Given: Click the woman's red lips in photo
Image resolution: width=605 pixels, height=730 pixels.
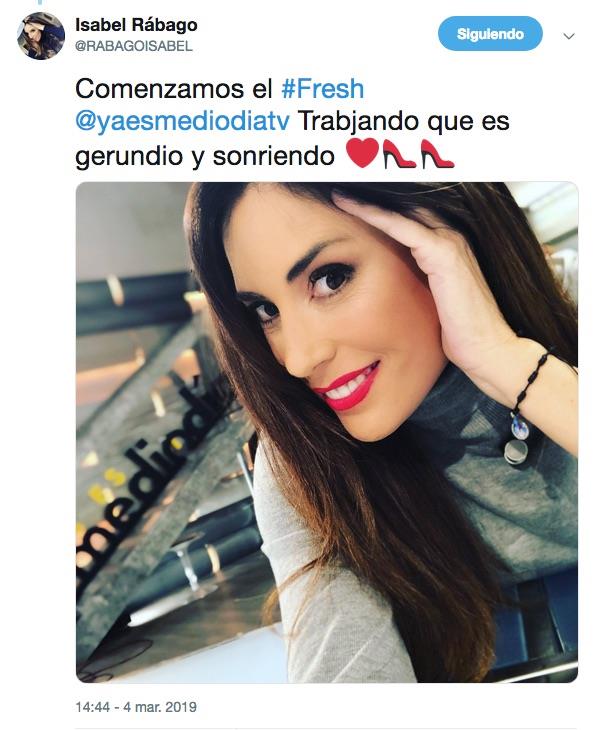Looking at the screenshot, I should (348, 387).
